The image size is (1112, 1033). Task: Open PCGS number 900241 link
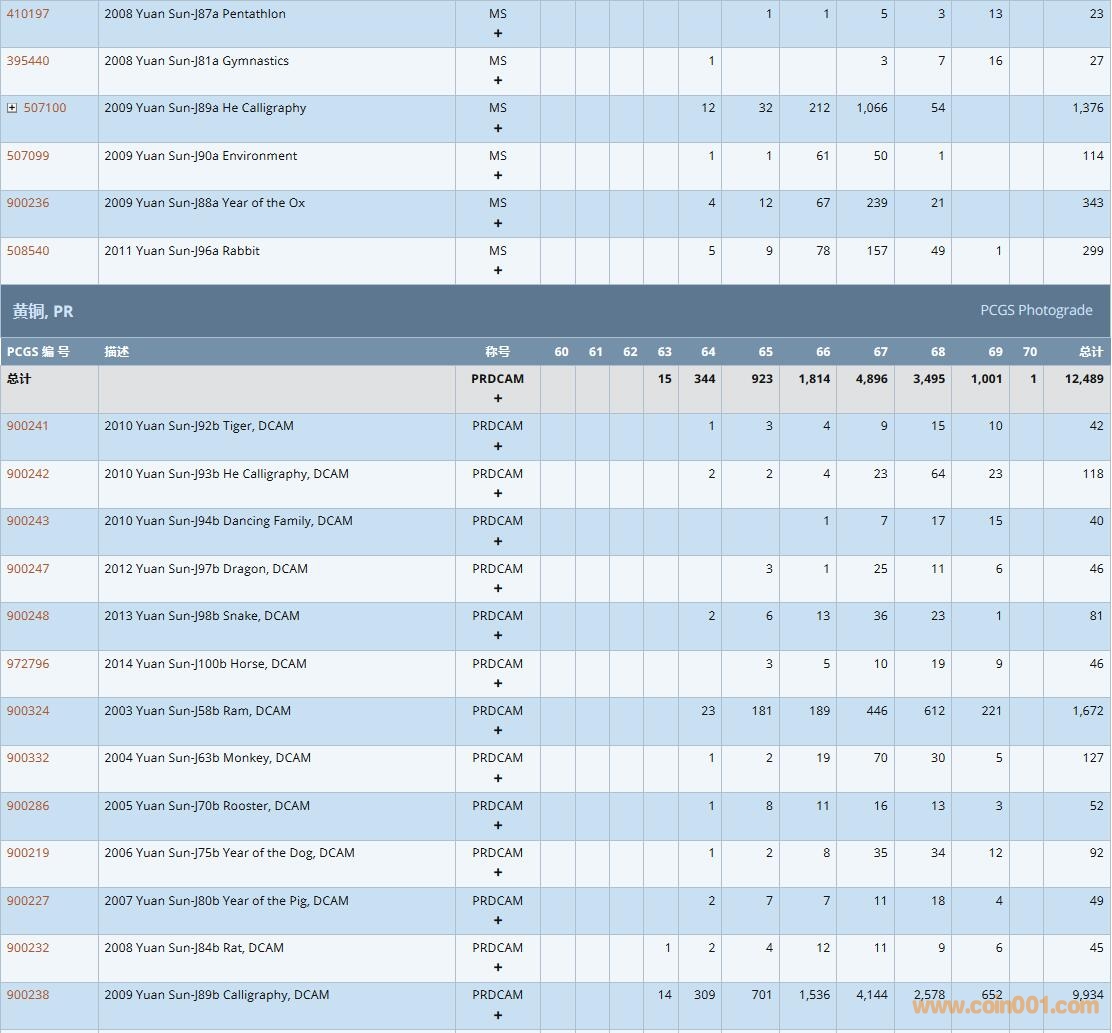[28, 426]
